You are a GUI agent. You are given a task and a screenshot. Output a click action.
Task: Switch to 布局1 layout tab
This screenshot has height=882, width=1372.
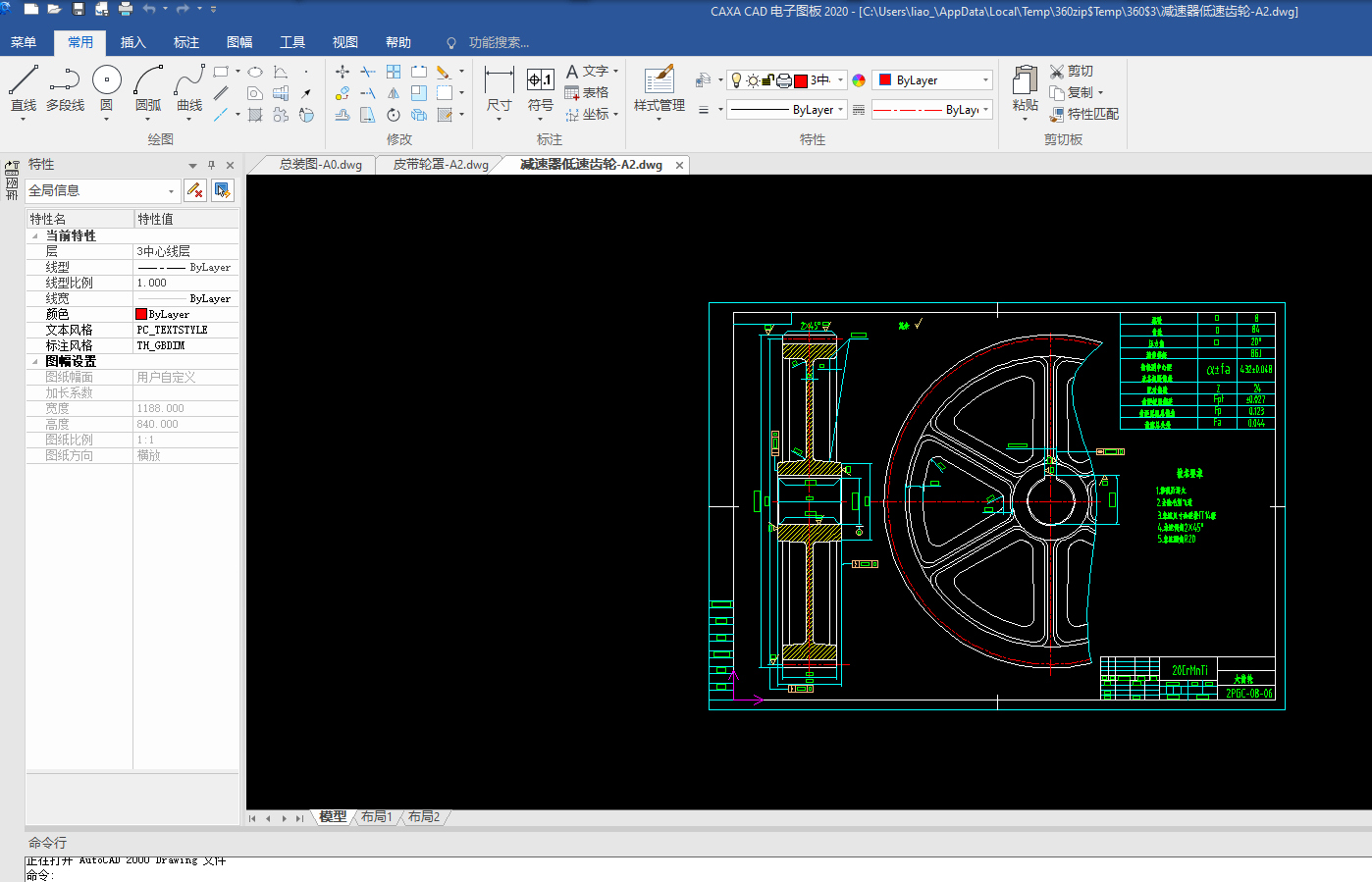(x=376, y=816)
